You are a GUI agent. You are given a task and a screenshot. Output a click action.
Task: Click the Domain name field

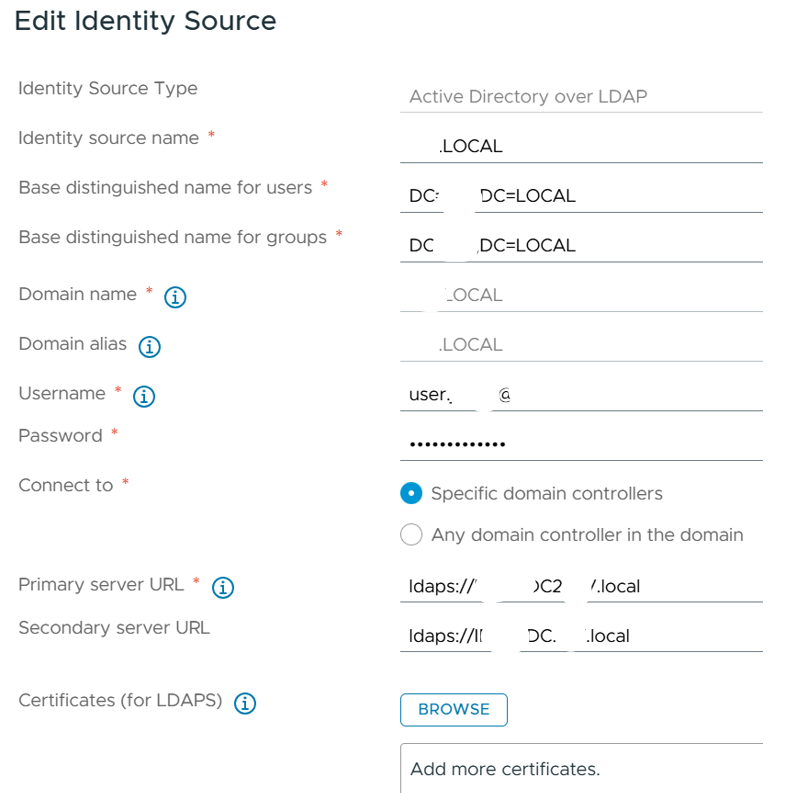coord(580,295)
